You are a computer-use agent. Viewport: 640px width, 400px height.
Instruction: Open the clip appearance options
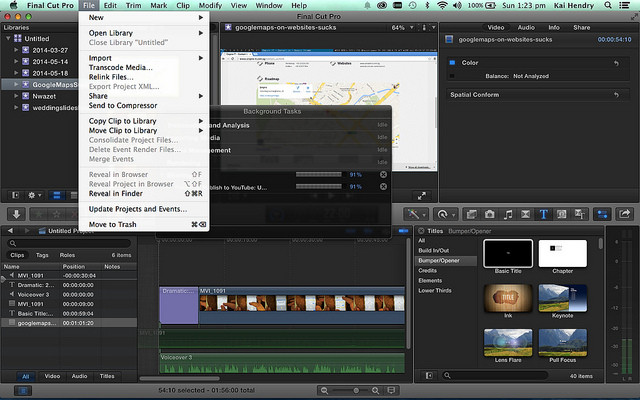(x=391, y=391)
